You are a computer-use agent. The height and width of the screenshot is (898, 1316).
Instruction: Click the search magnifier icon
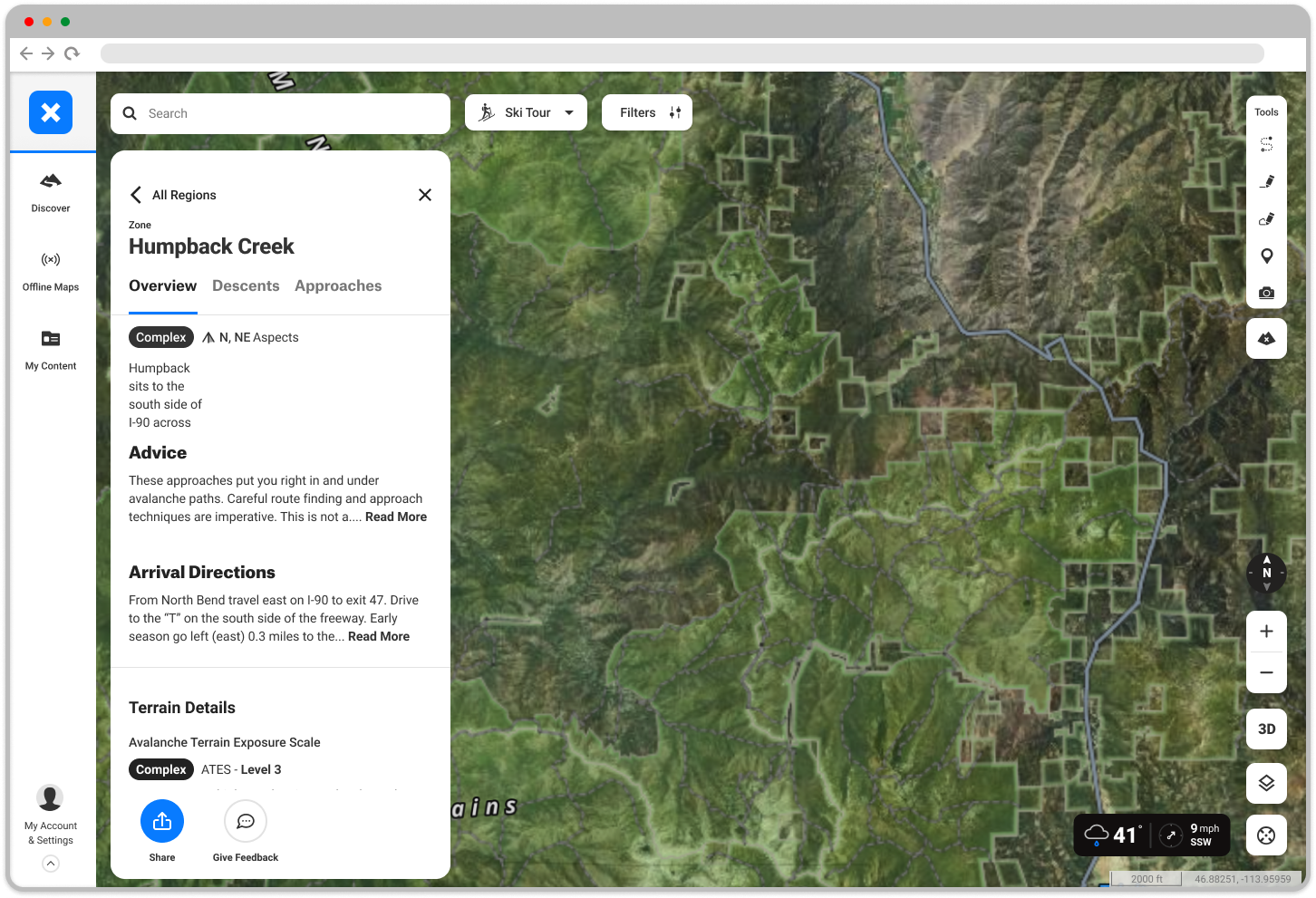pos(130,113)
